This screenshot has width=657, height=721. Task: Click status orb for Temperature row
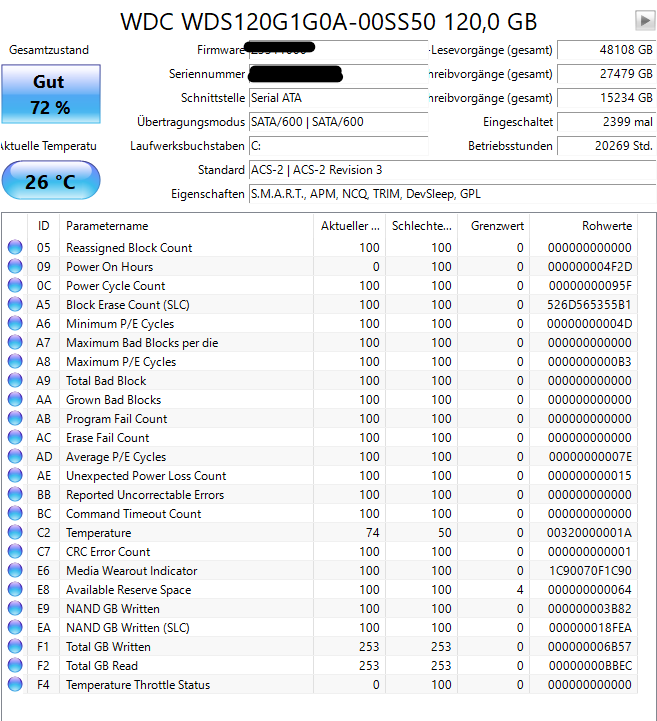(15, 532)
